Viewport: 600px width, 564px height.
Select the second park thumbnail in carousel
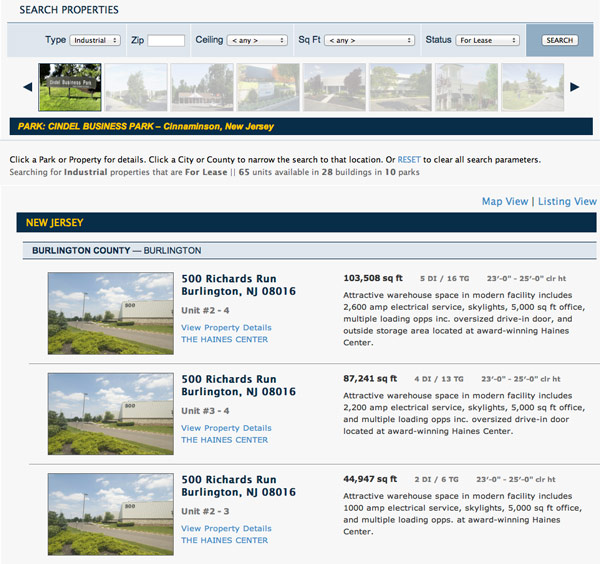click(135, 87)
